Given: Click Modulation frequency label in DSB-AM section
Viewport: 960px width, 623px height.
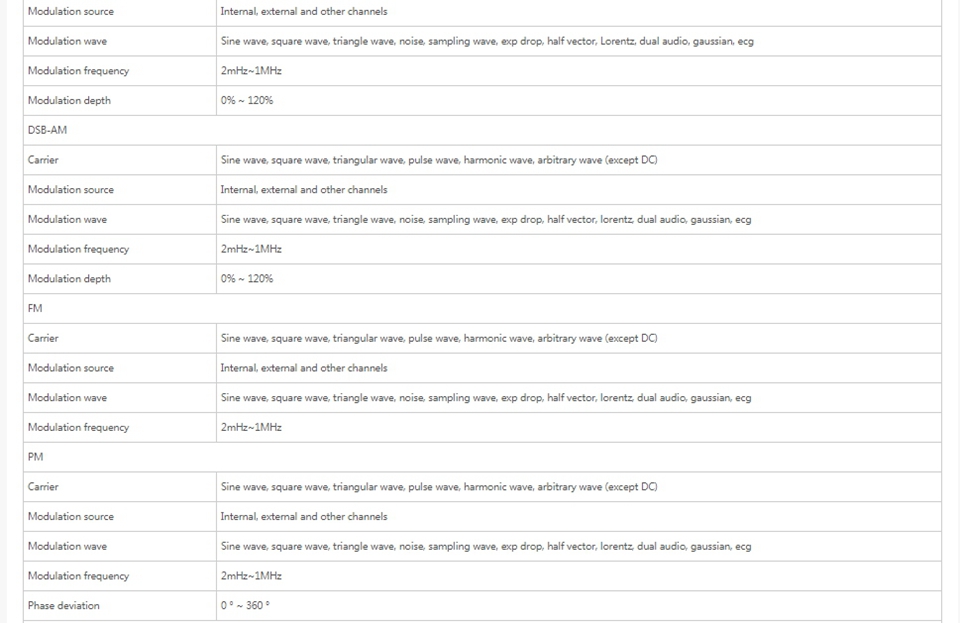Looking at the screenshot, I should [x=78, y=249].
